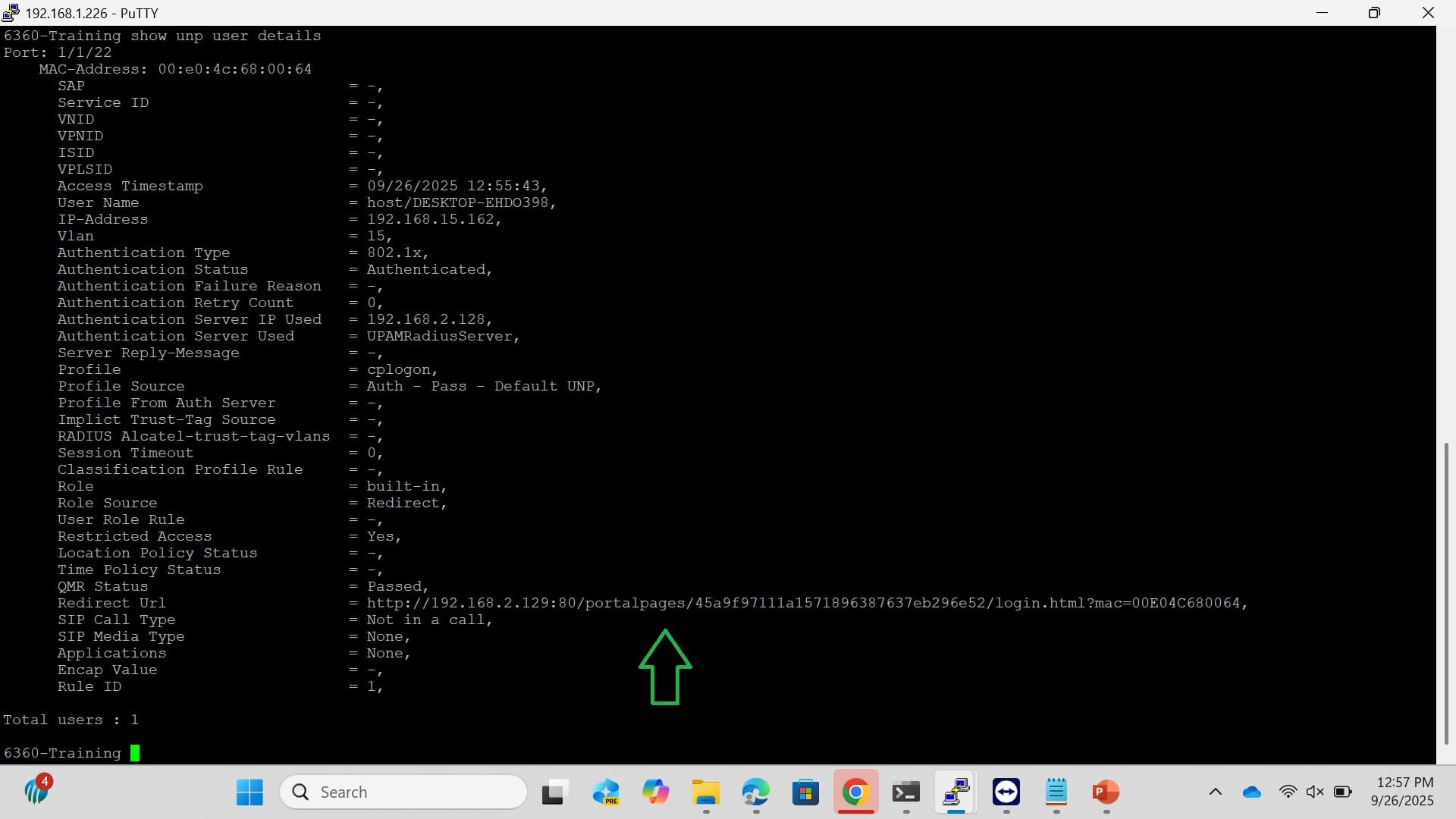This screenshot has width=1456, height=819.
Task: Open the Notepad app in the taskbar
Action: (x=1056, y=792)
